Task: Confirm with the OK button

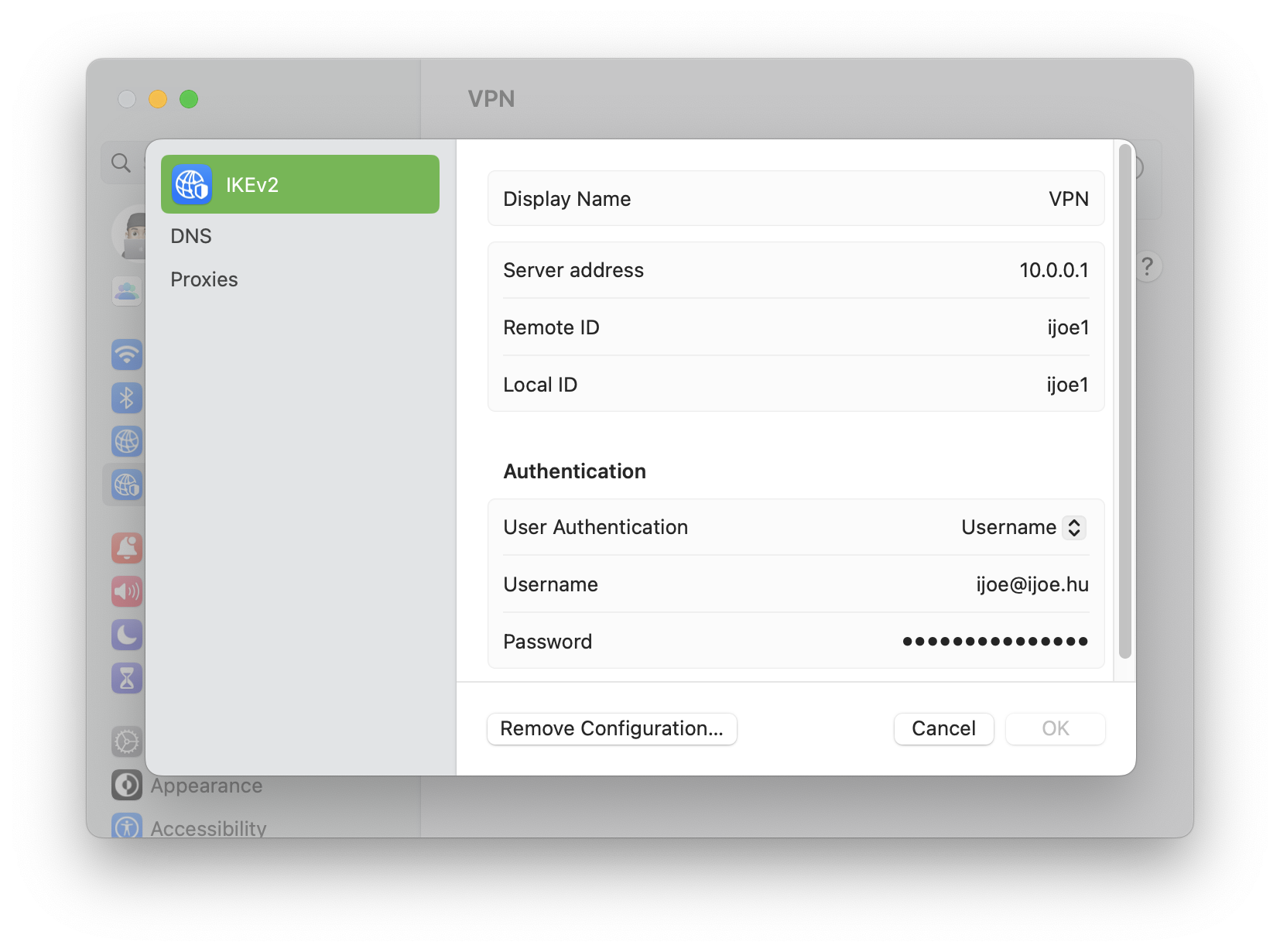Action: [1055, 729]
